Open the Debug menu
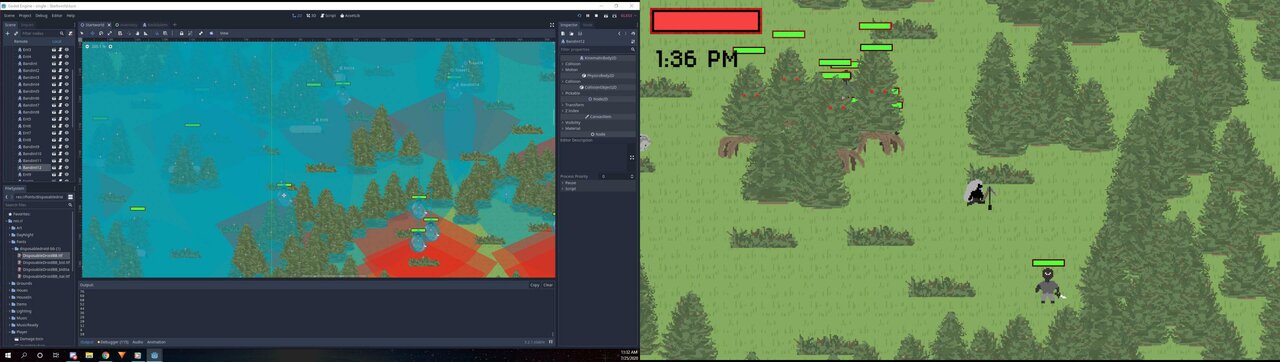This screenshot has width=1280, height=362. pos(41,15)
